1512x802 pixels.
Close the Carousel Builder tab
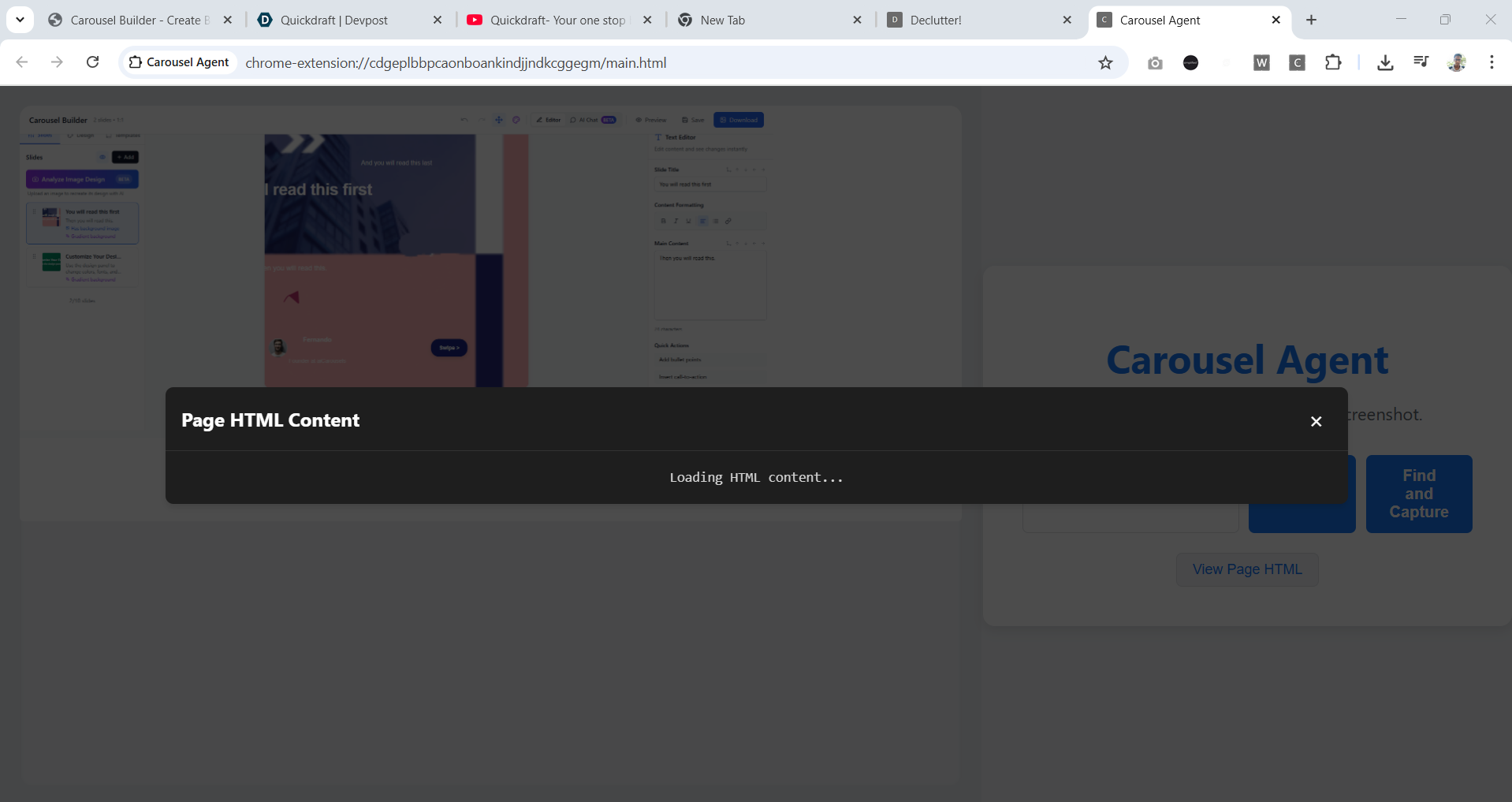coord(228,21)
